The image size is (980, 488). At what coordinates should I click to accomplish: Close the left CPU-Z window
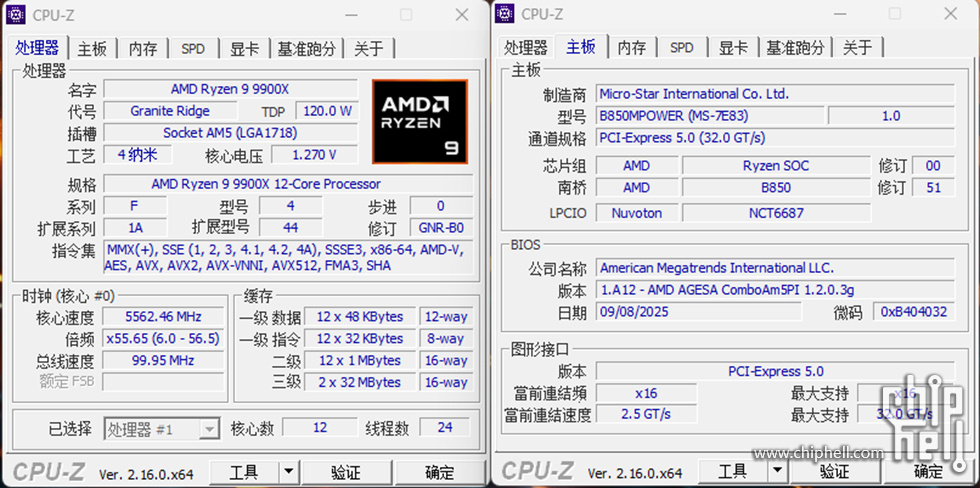[x=462, y=15]
